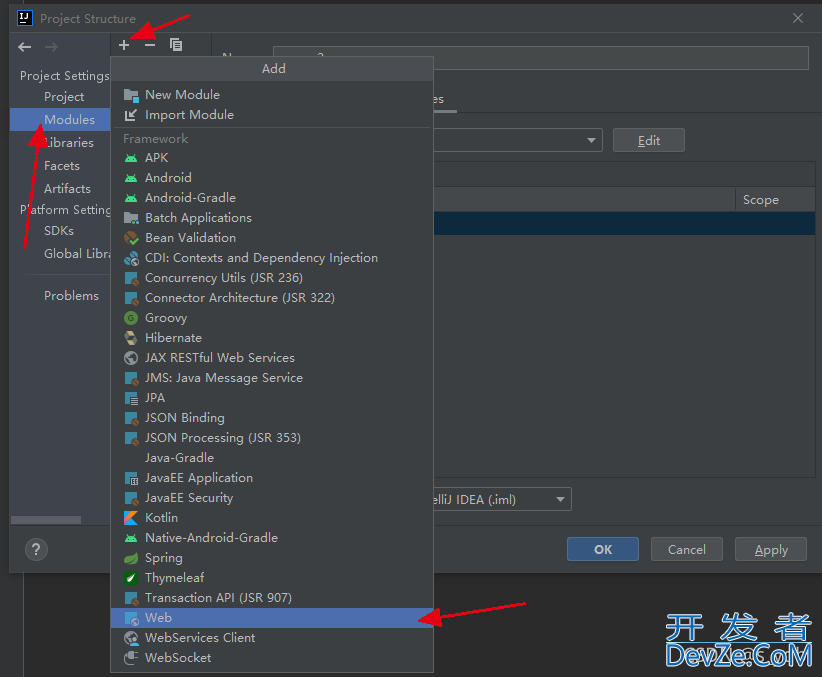Go forward with the right arrow
The width and height of the screenshot is (822, 677).
(x=51, y=47)
